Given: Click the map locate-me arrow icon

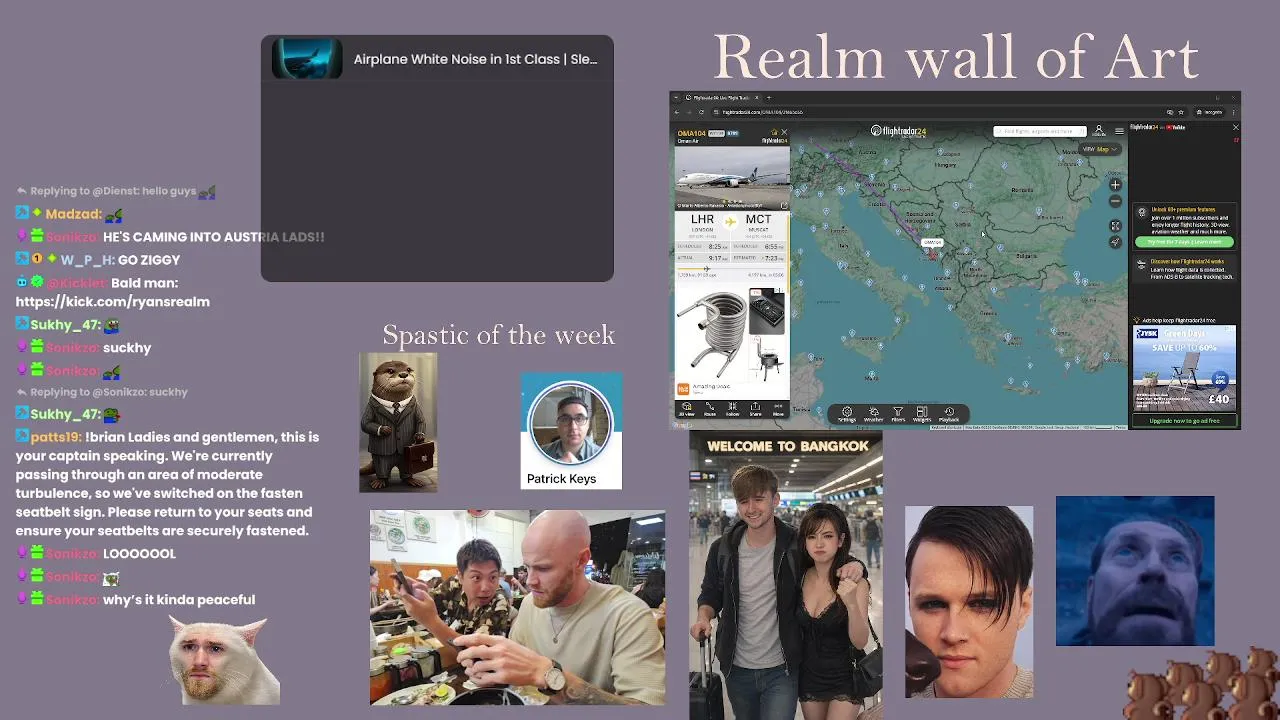Looking at the screenshot, I should 1115,242.
